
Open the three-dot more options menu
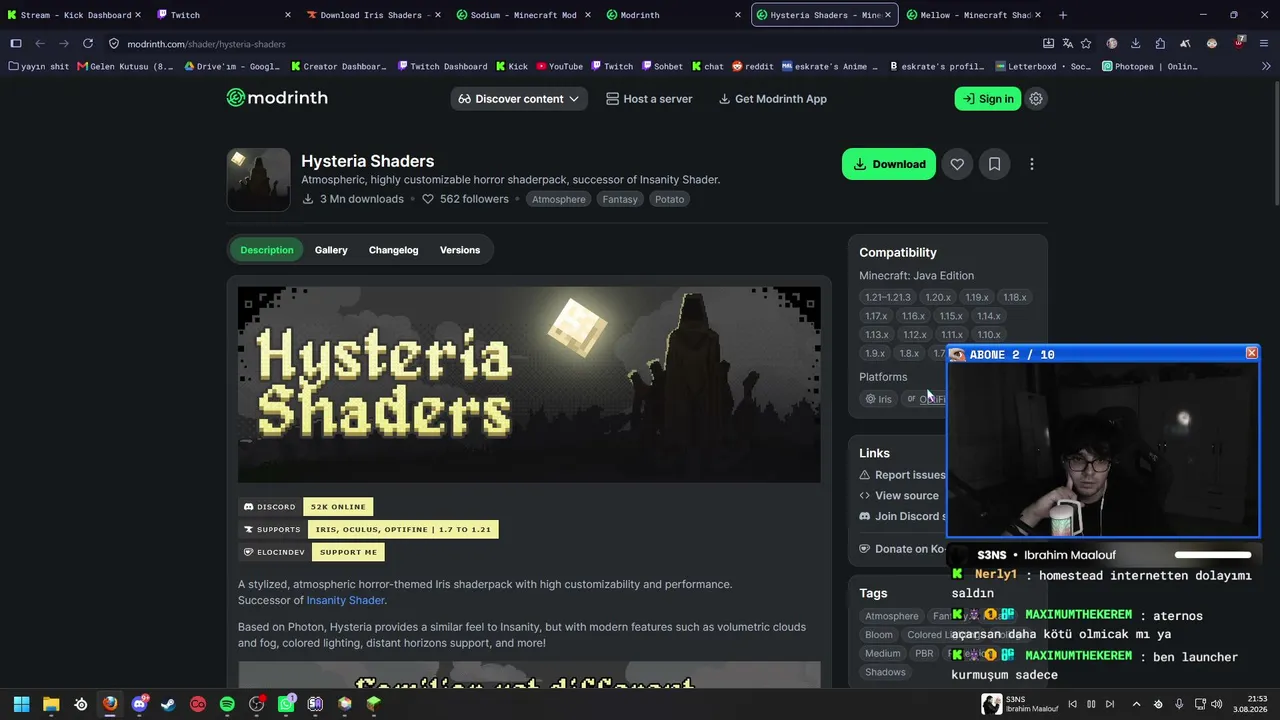pyautogui.click(x=1032, y=164)
